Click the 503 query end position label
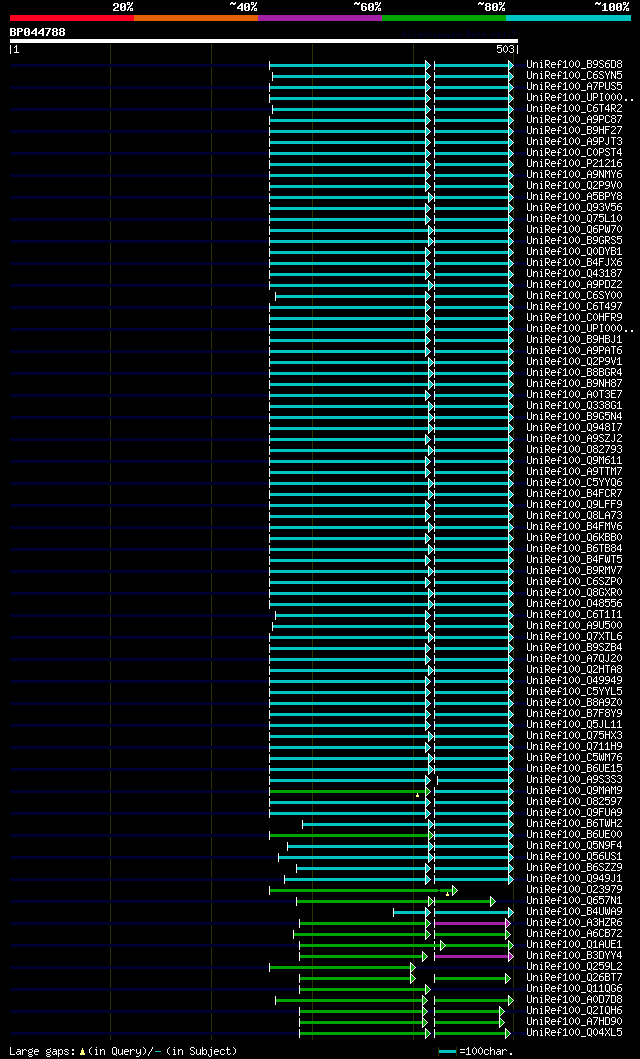This screenshot has height=1059, width=640. pos(506,49)
